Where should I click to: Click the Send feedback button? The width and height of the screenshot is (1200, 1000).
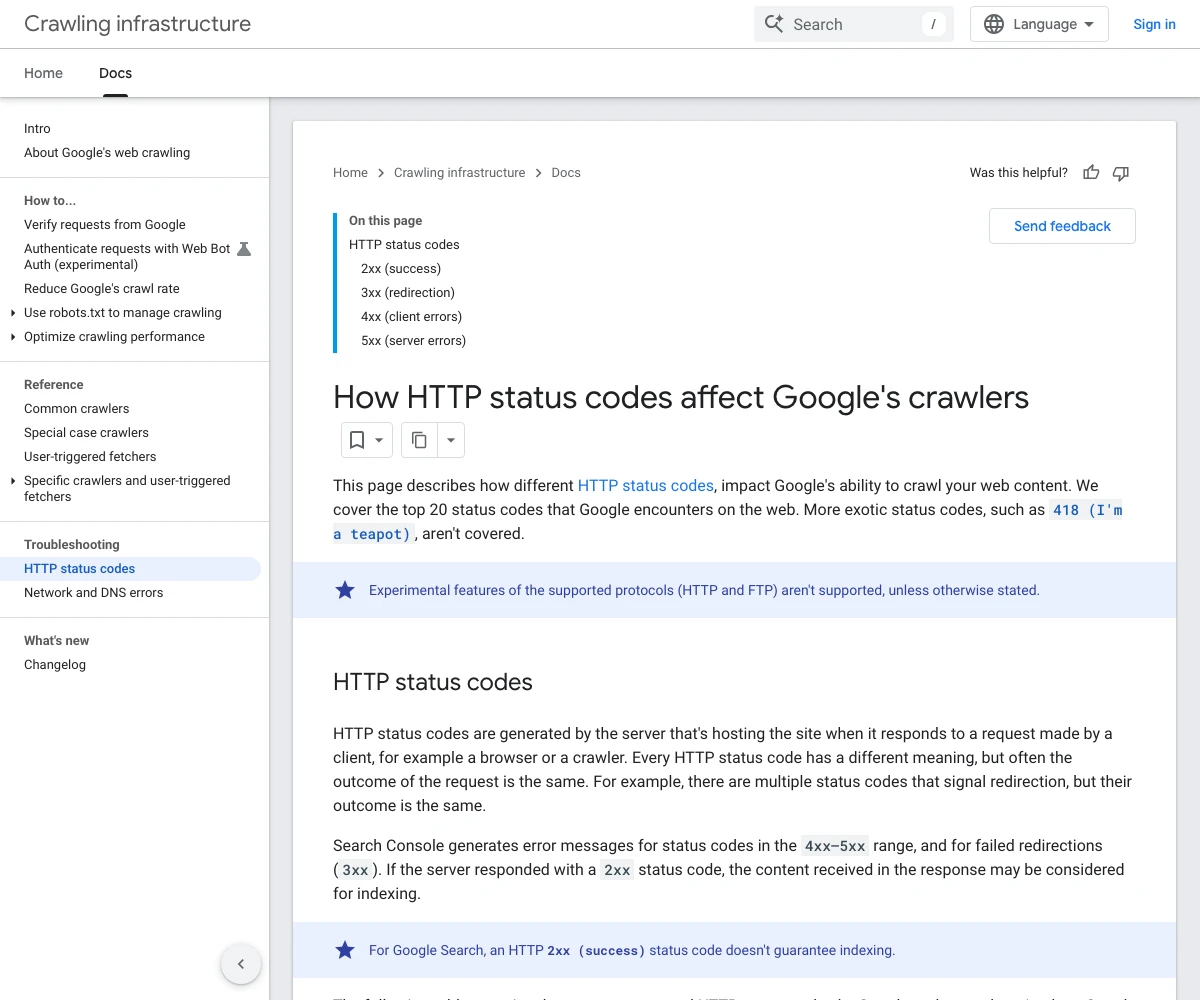click(x=1062, y=226)
